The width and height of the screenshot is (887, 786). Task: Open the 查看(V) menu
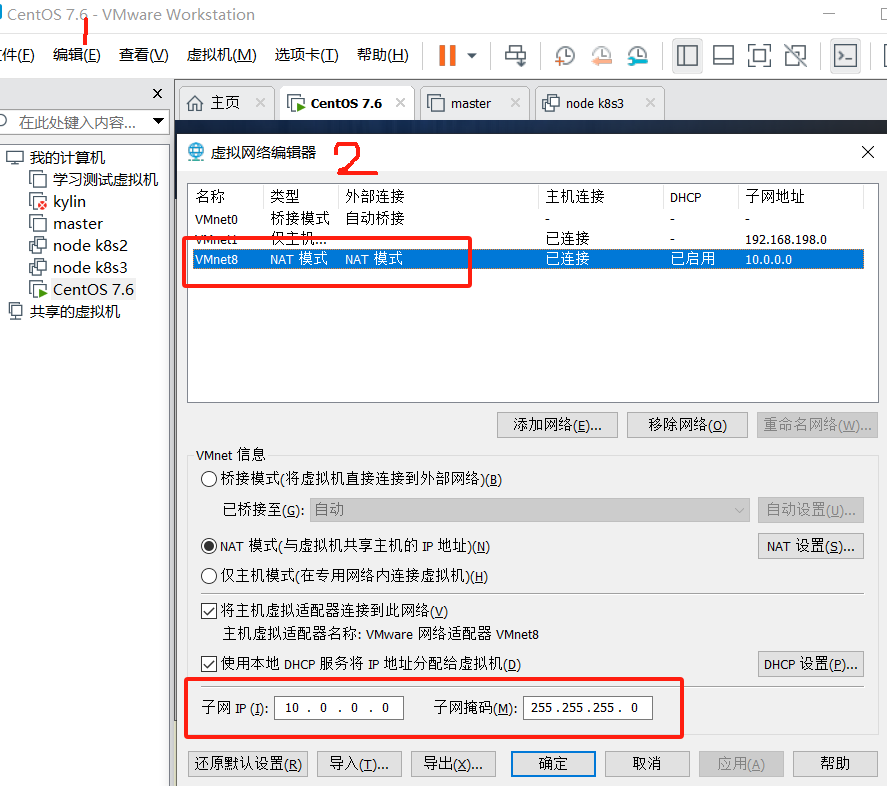144,55
